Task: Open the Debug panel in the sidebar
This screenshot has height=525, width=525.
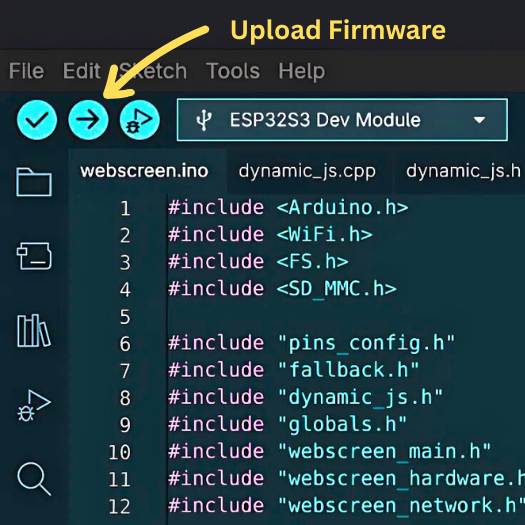Action: [x=34, y=405]
